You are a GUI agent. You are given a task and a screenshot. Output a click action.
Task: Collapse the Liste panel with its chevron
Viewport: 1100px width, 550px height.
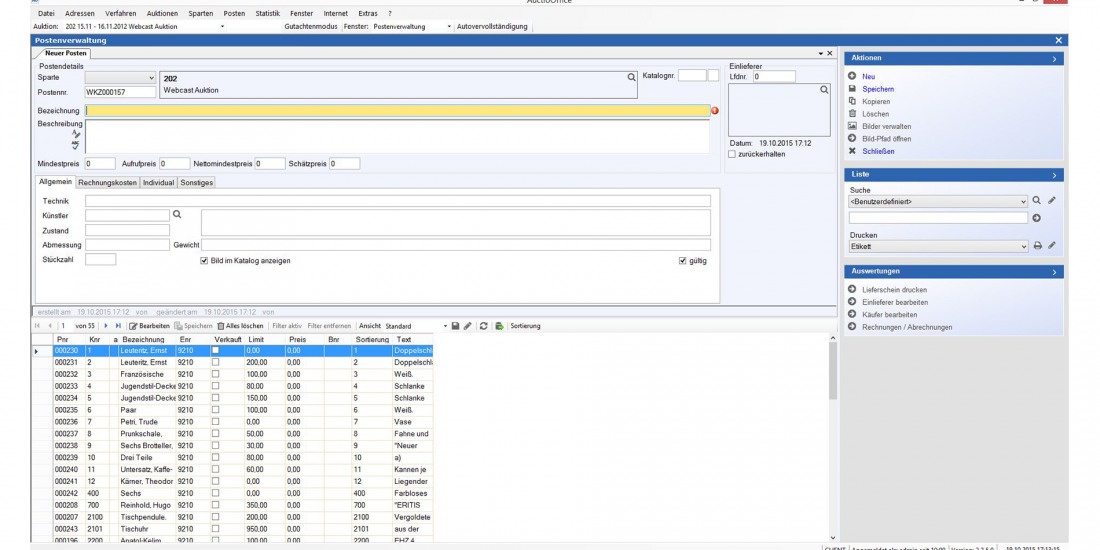[x=1054, y=175]
